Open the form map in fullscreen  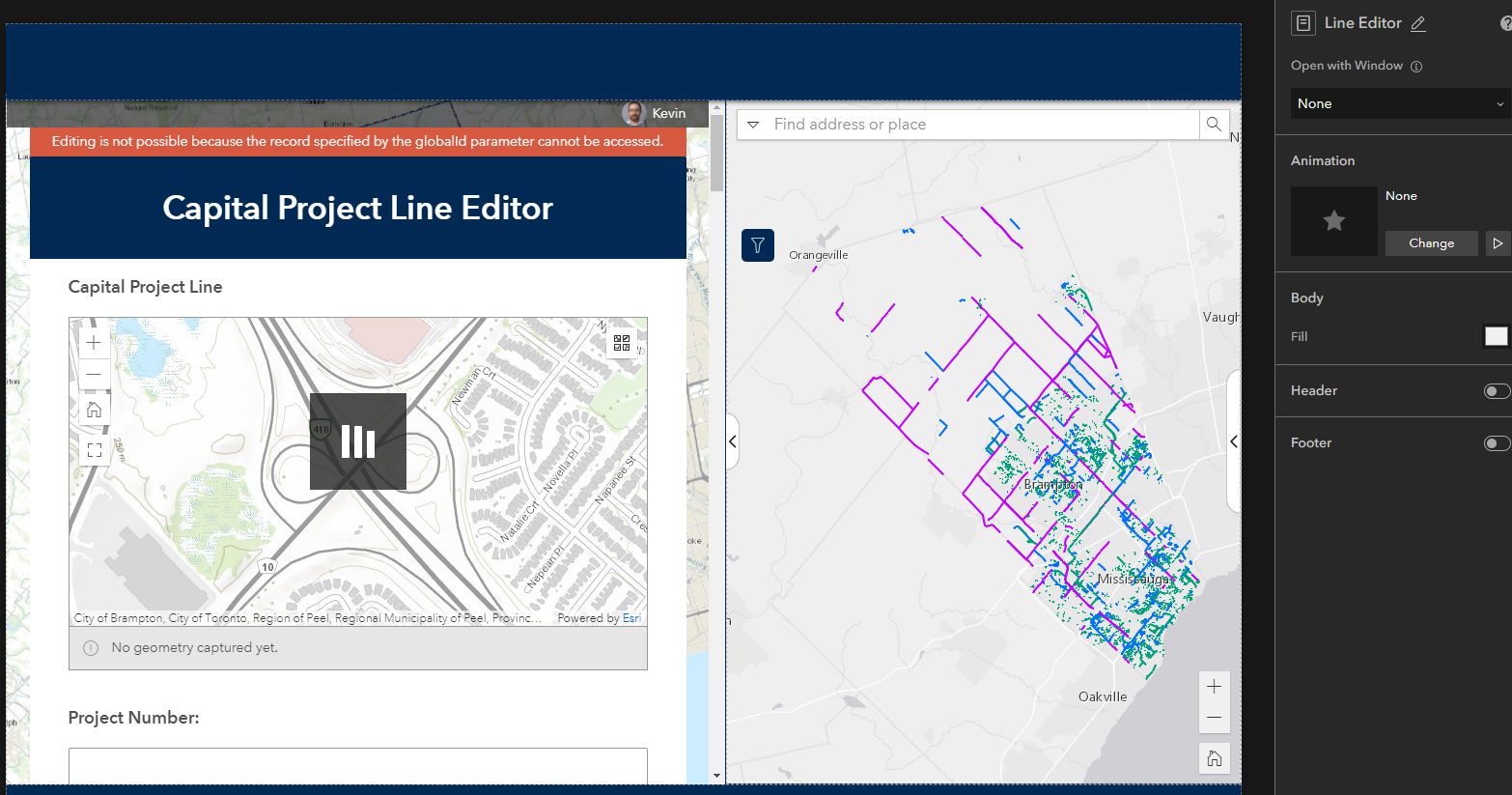coord(94,450)
